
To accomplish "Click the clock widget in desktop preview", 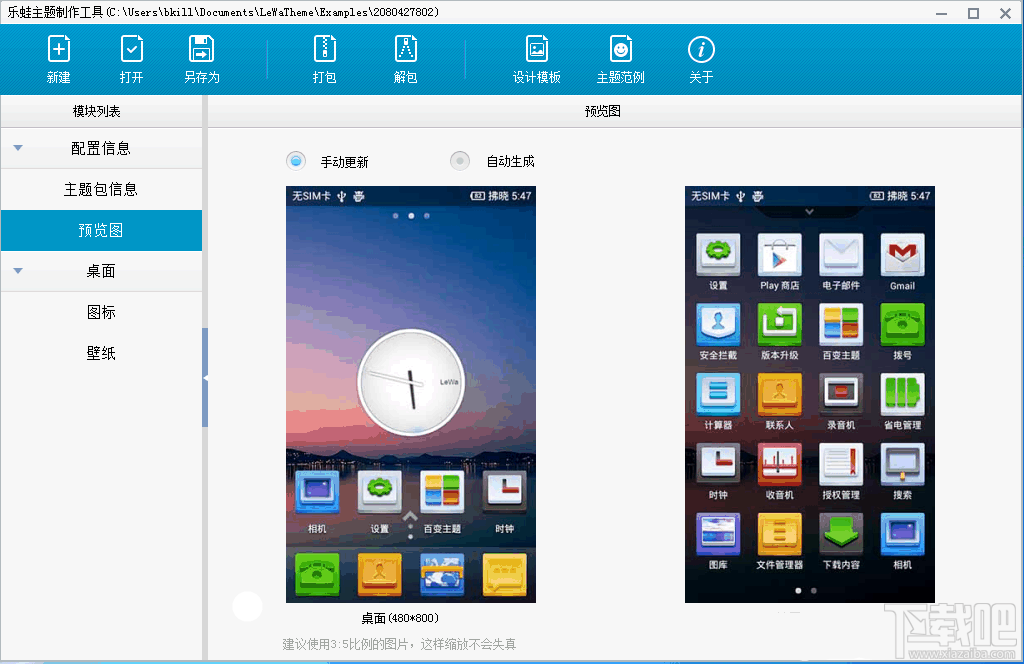I will (411, 383).
